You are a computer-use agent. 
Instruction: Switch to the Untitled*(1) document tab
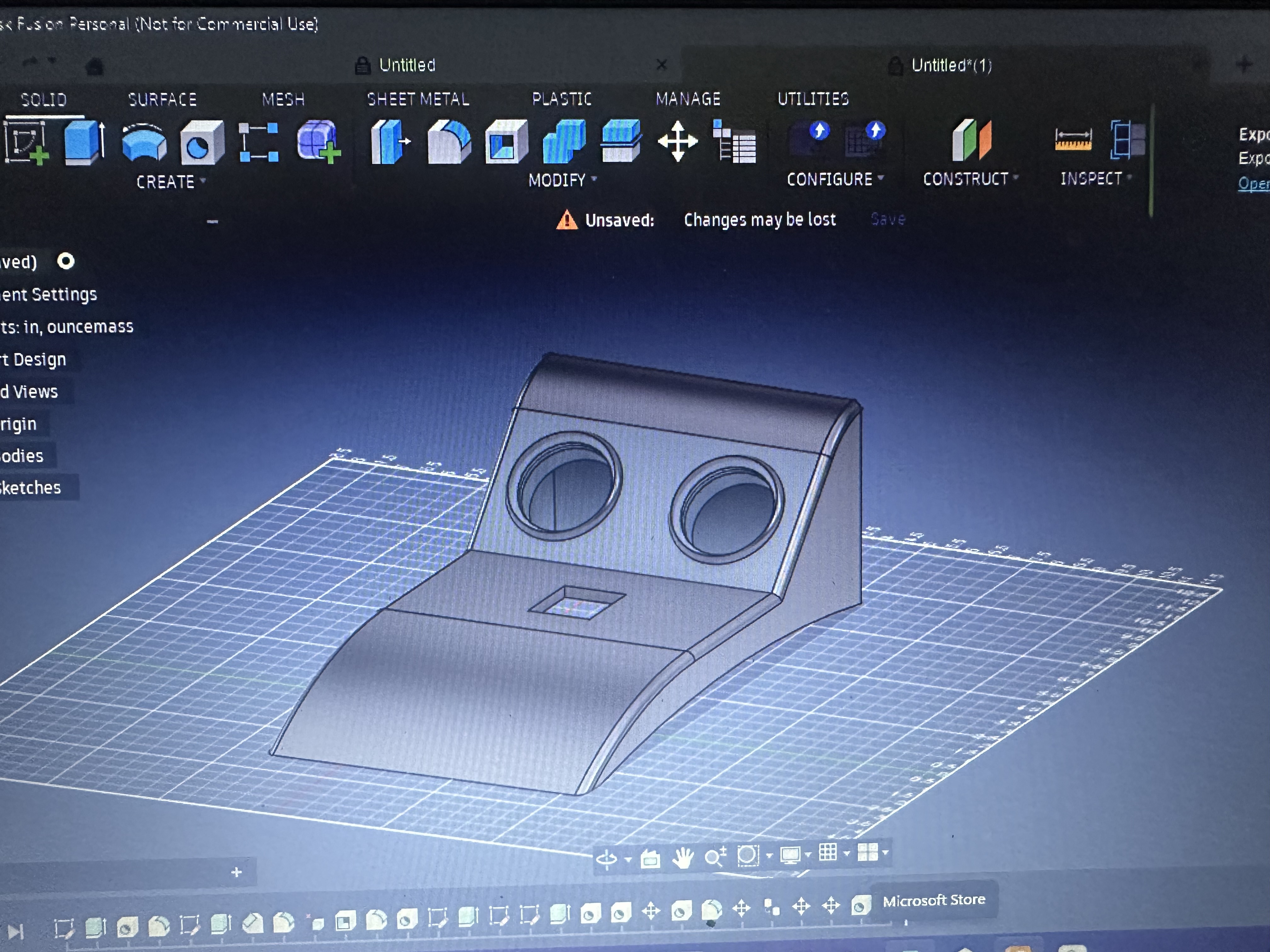[x=951, y=65]
